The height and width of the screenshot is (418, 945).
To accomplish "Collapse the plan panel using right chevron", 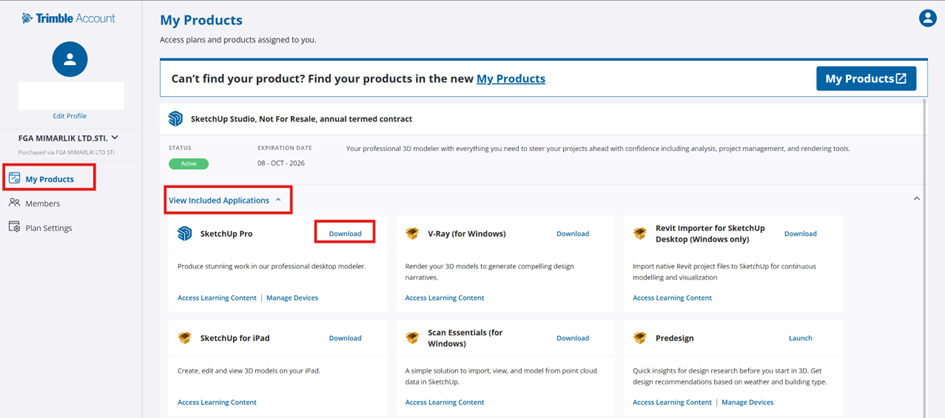I will click(x=917, y=200).
